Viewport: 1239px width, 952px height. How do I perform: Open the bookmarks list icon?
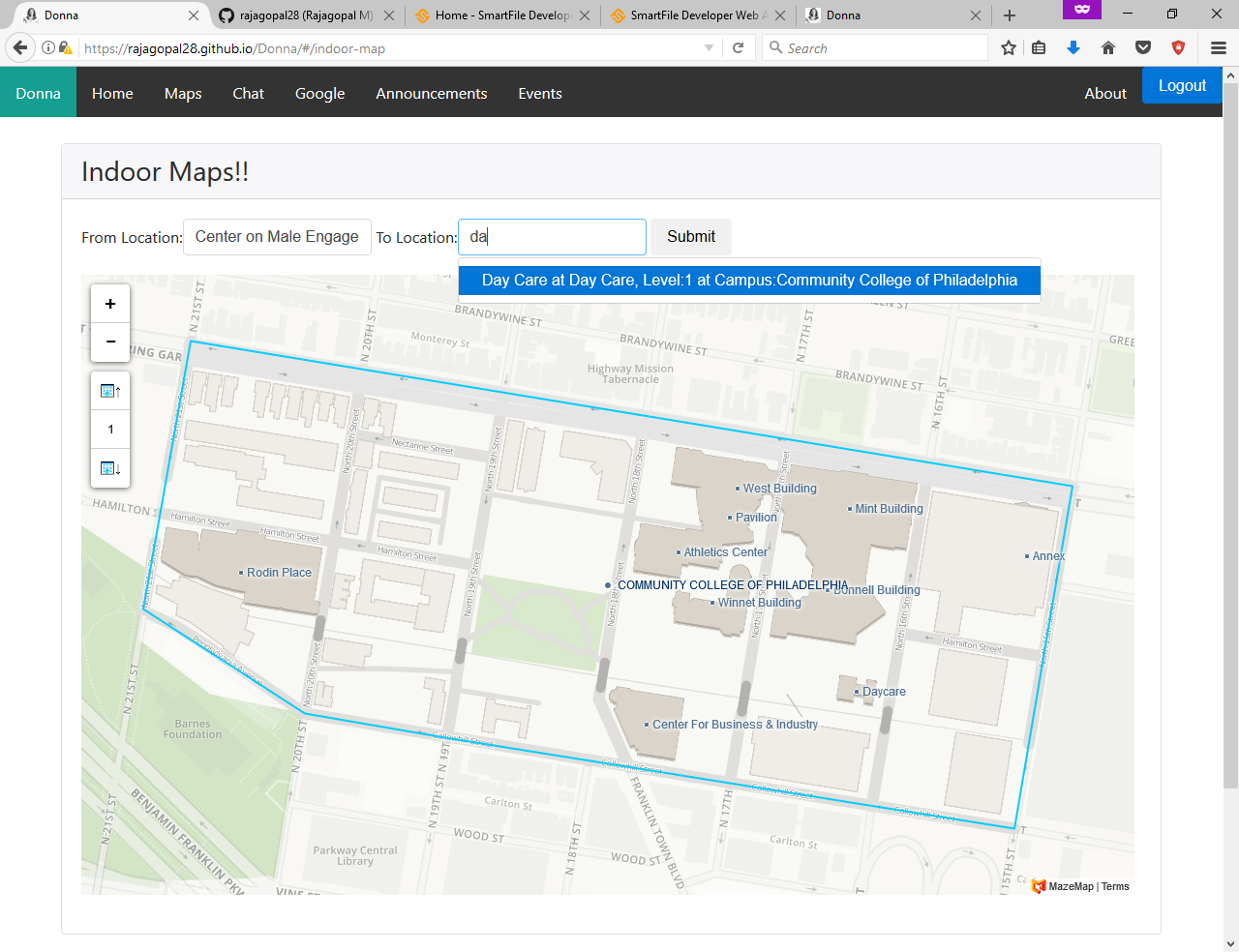pyautogui.click(x=1039, y=47)
